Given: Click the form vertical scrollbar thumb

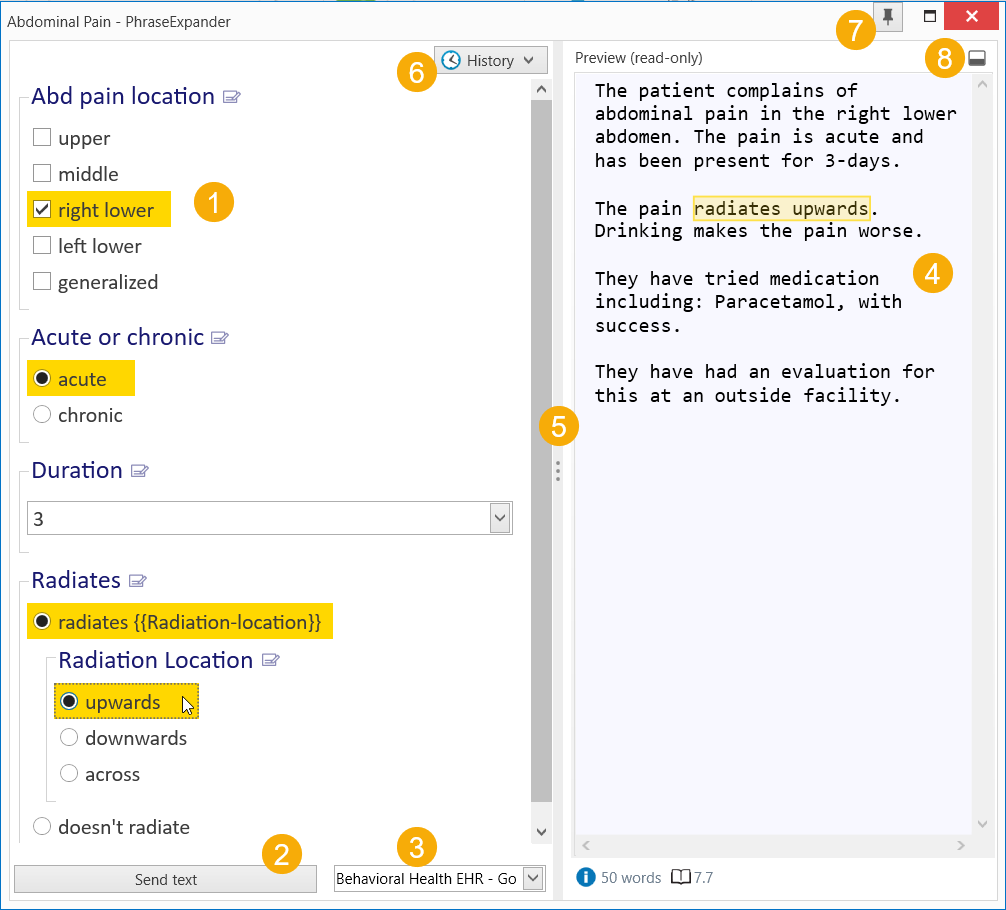Looking at the screenshot, I should [x=541, y=451].
